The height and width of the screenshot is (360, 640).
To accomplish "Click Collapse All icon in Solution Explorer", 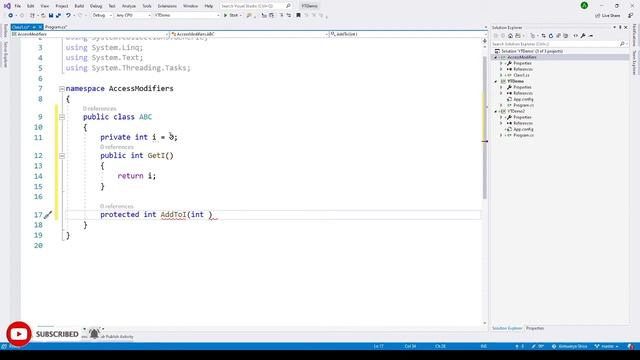I will point(558,36).
